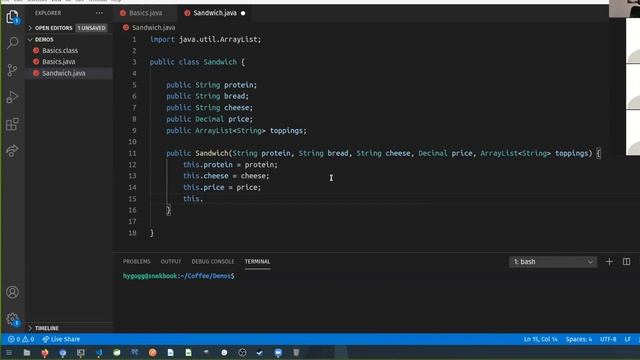Click the "this.cheese = cheese;" line

pos(226,176)
